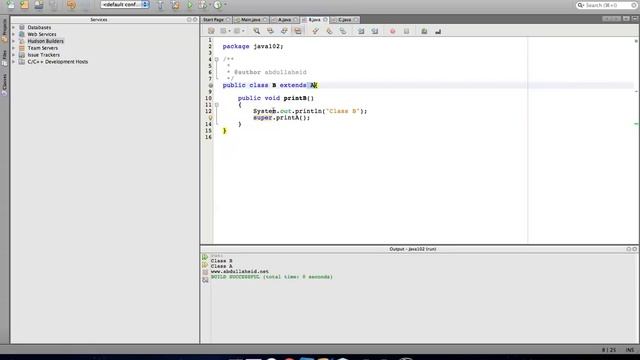Click the hint bulb icon on line 13

pyautogui.click(x=211, y=118)
